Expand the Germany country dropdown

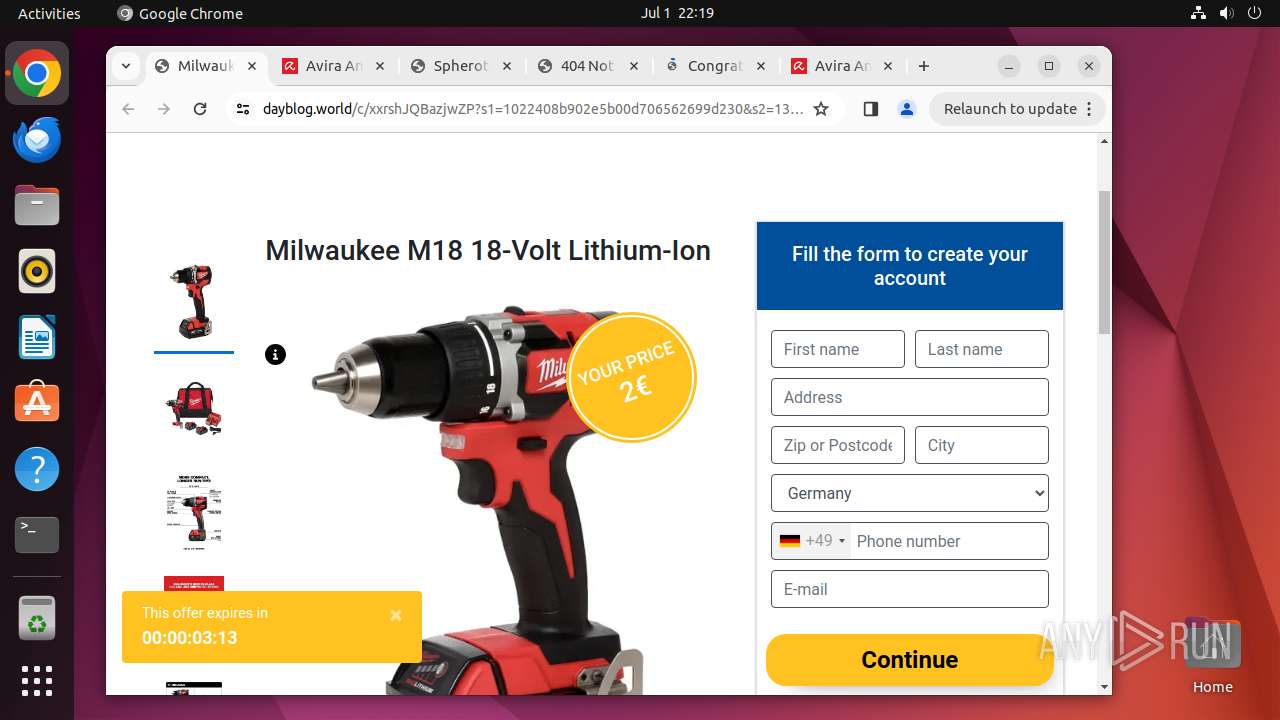click(910, 493)
